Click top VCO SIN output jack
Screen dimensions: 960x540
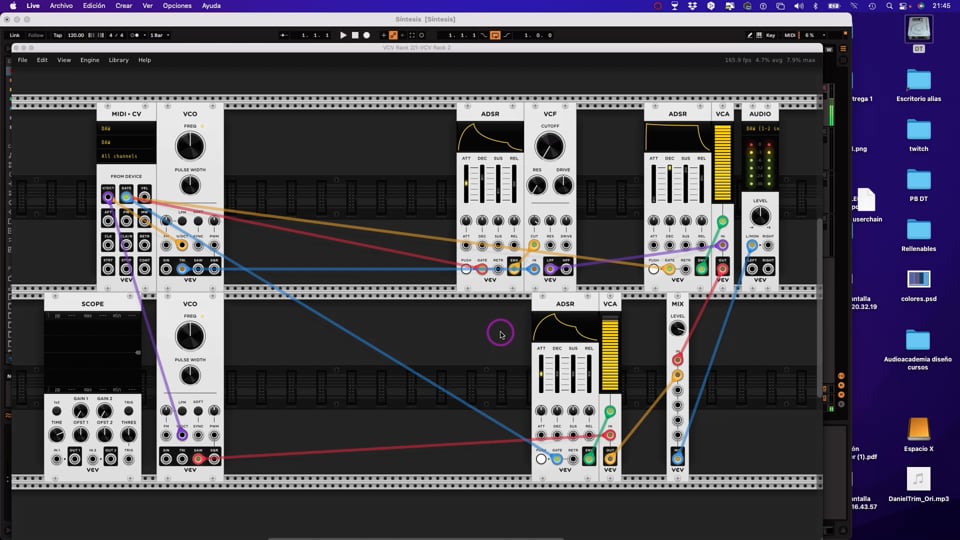[166, 269]
